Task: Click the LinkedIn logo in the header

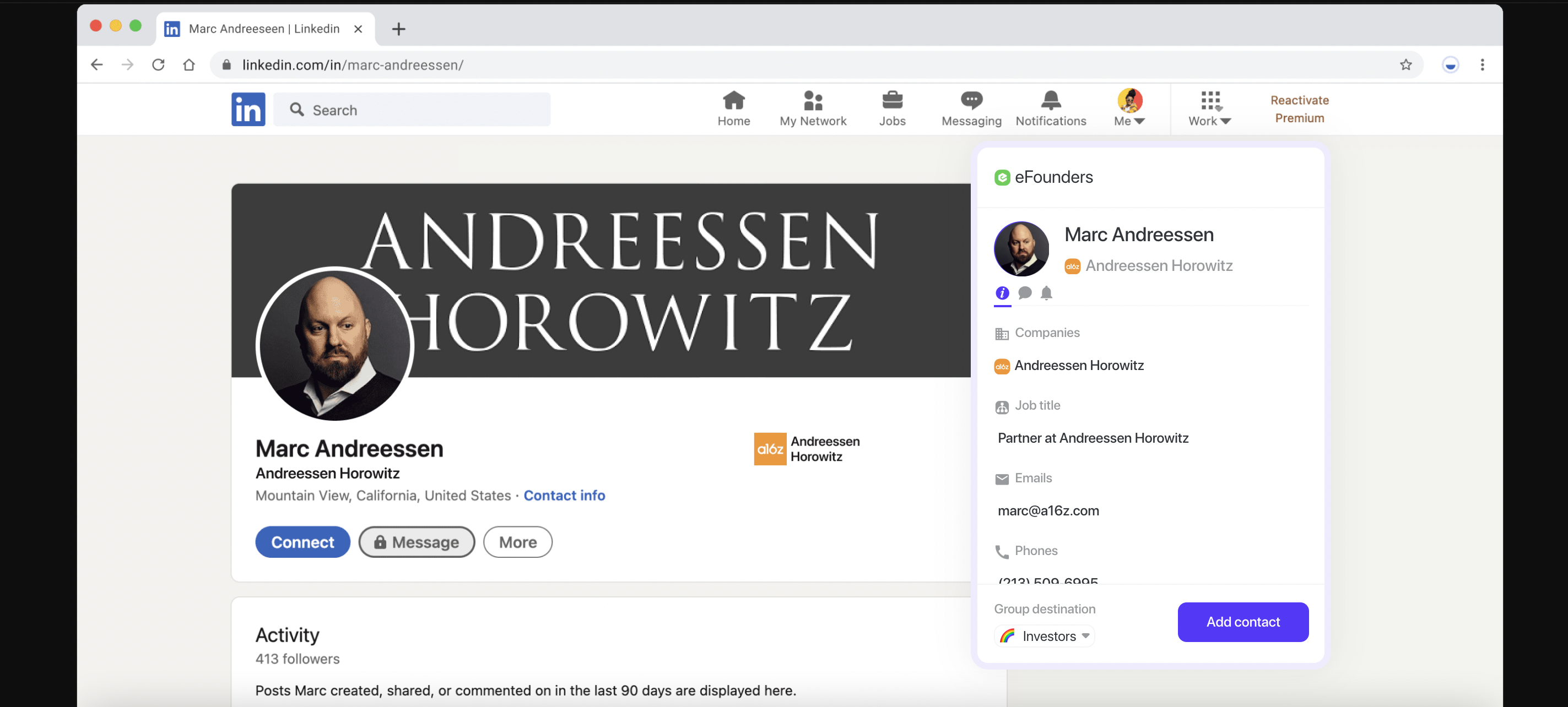Action: [248, 110]
